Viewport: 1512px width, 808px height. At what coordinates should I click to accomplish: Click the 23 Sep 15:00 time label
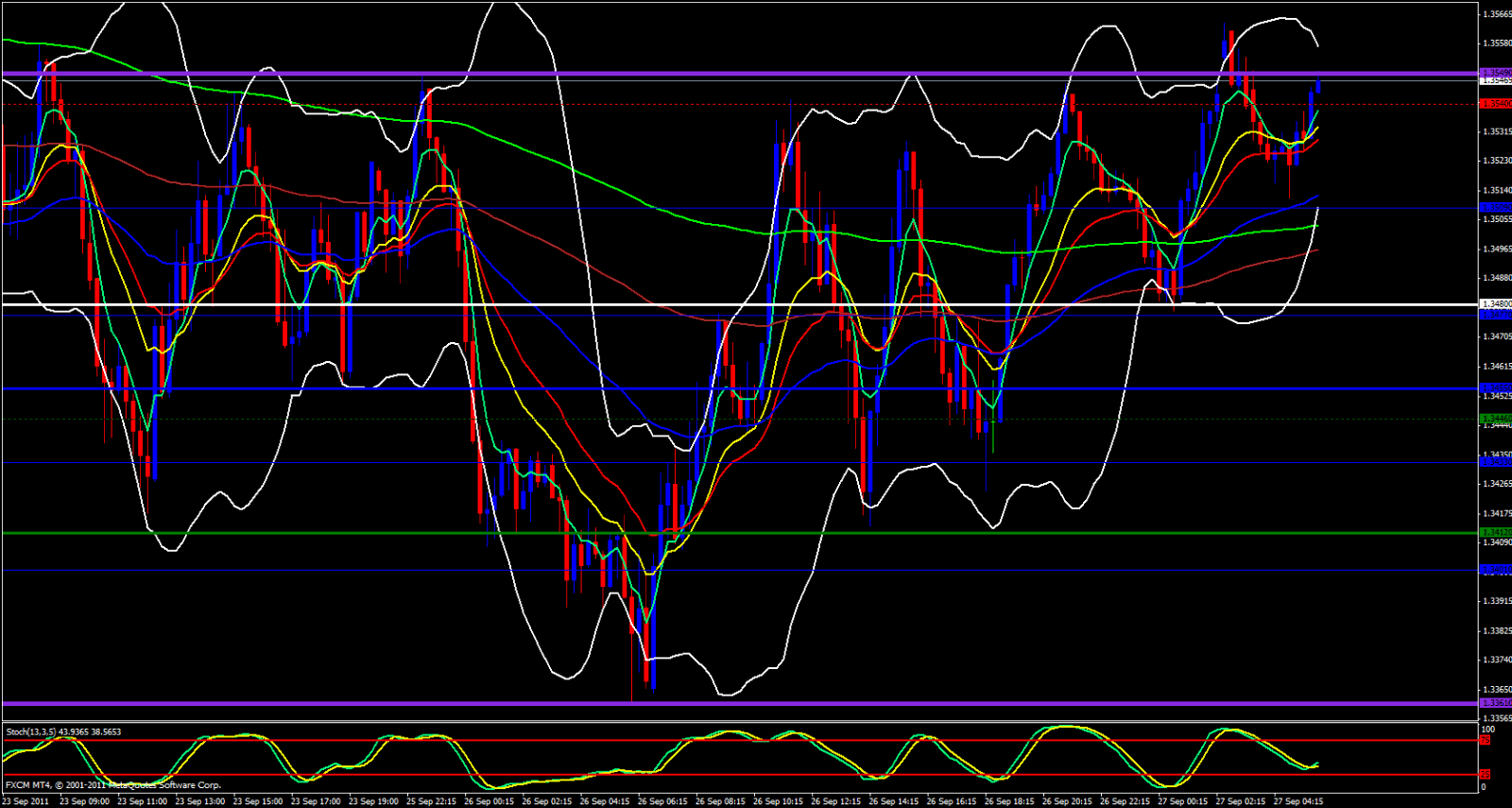(x=258, y=801)
